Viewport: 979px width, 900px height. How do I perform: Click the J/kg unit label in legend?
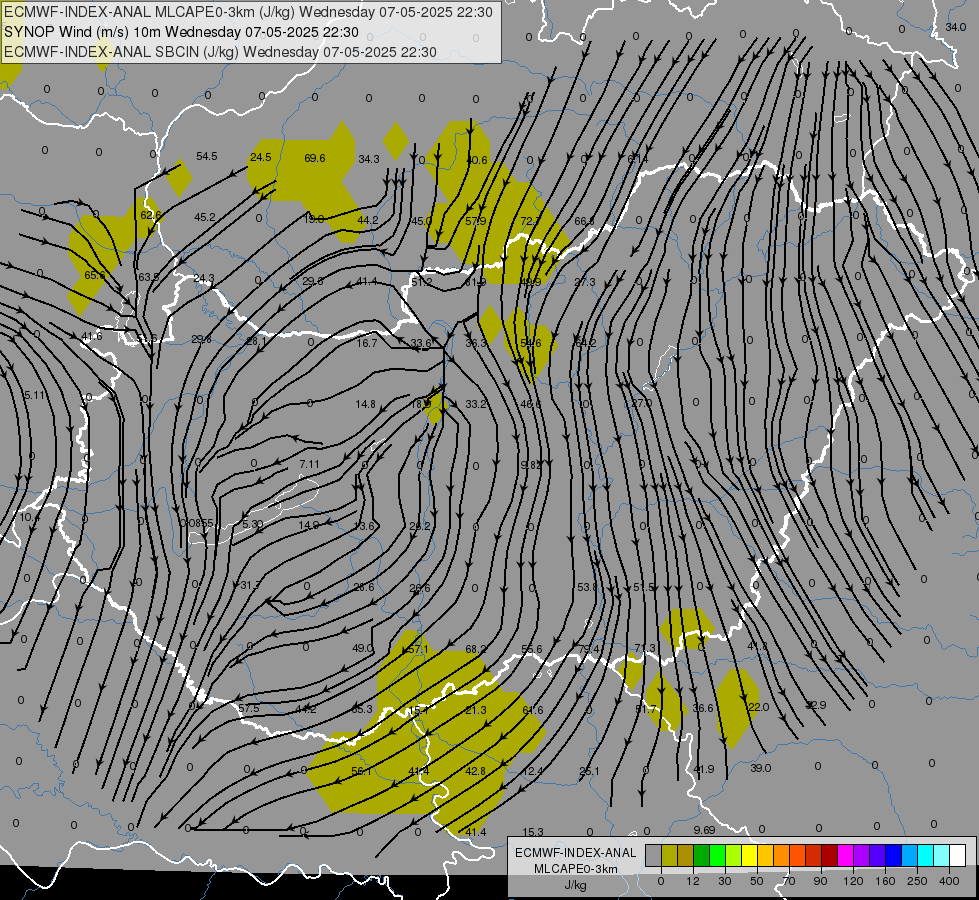[x=575, y=885]
